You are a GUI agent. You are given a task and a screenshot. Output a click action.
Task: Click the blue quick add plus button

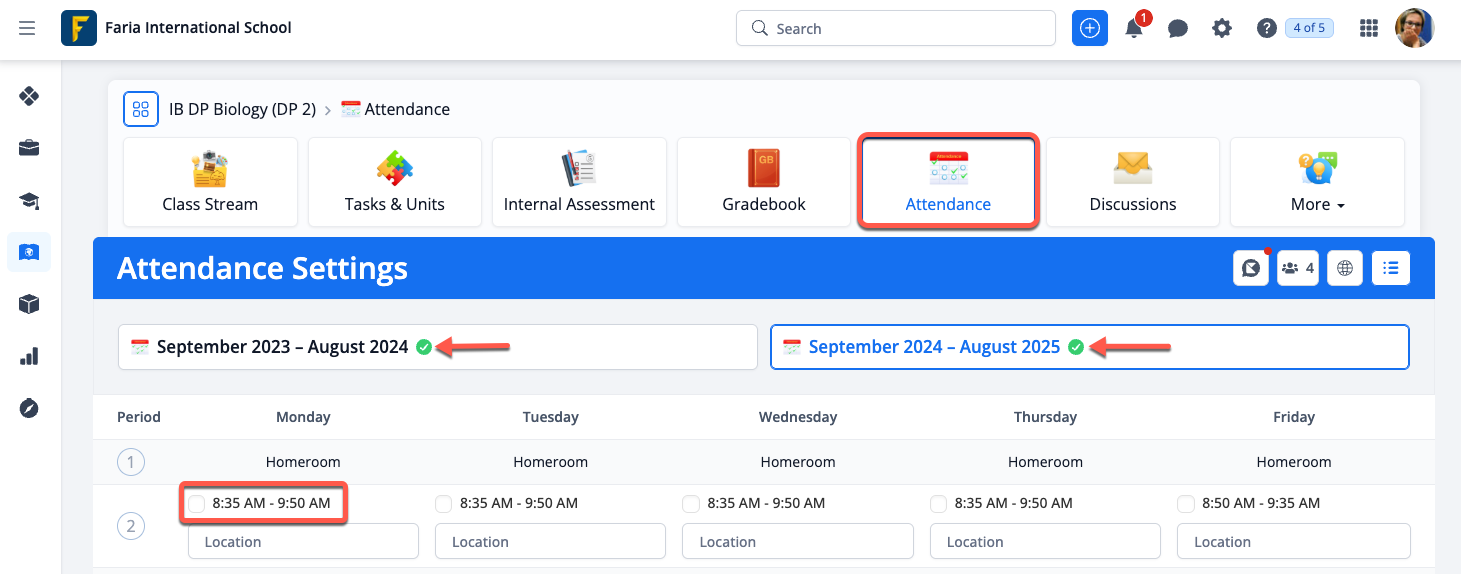(x=1090, y=28)
